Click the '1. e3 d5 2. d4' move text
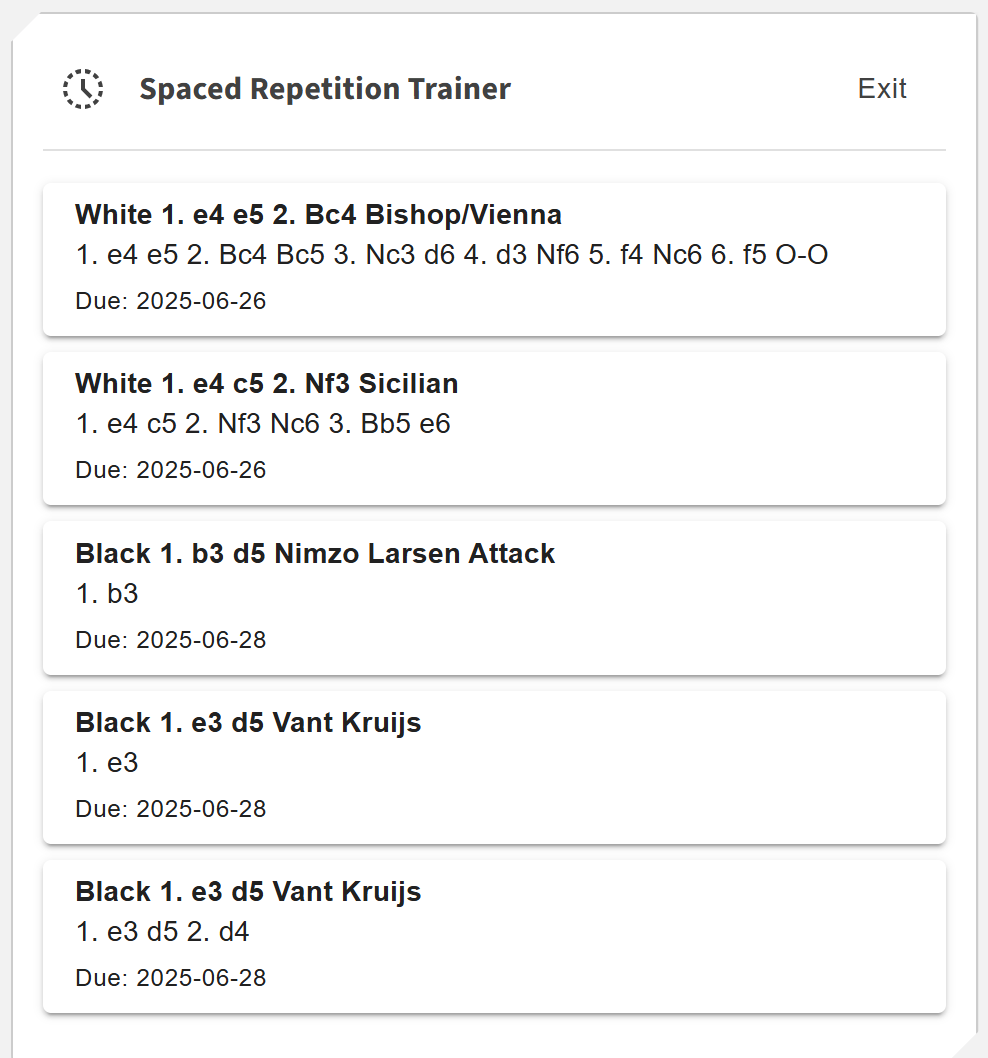988x1058 pixels. click(162, 932)
